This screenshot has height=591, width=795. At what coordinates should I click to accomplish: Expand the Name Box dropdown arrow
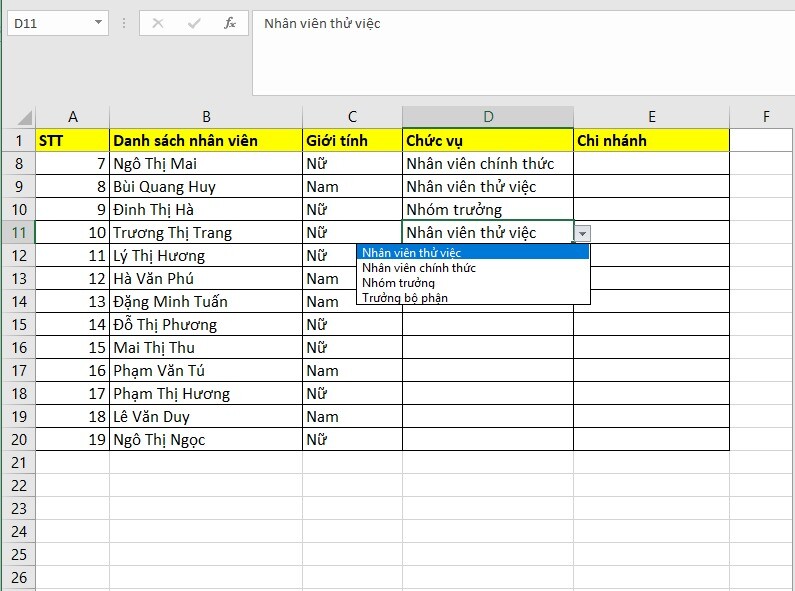click(98, 23)
